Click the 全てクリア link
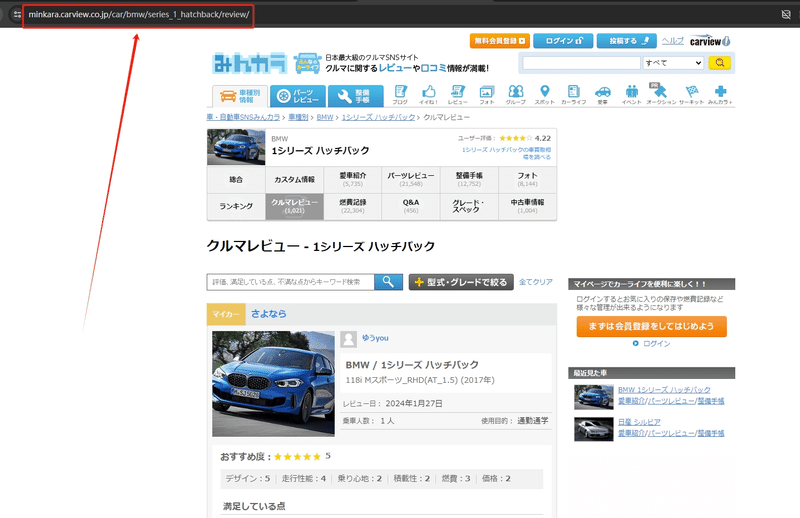Screen dimensions: 800x518 [x=536, y=282]
